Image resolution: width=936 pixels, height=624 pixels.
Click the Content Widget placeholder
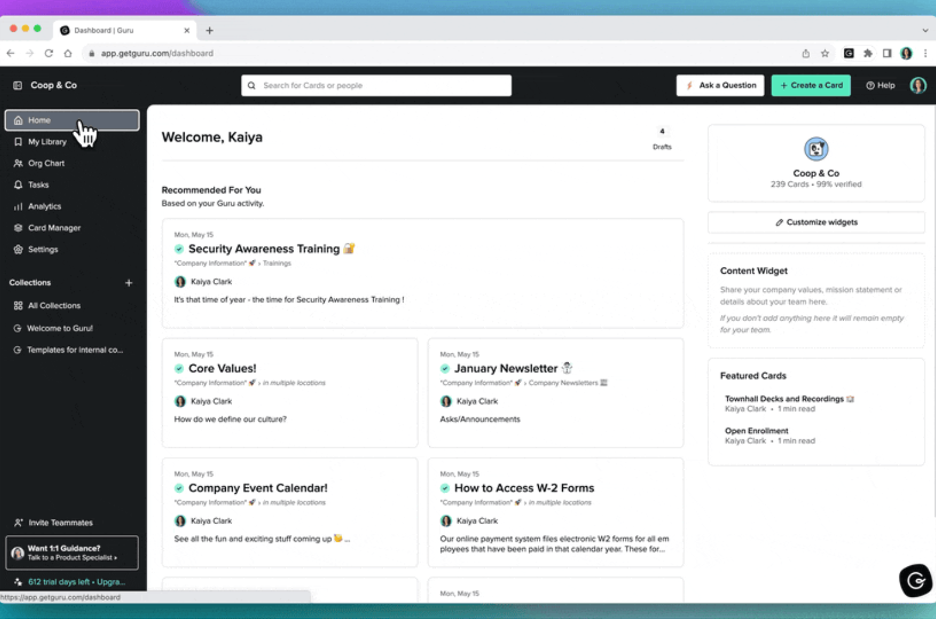tap(816, 300)
